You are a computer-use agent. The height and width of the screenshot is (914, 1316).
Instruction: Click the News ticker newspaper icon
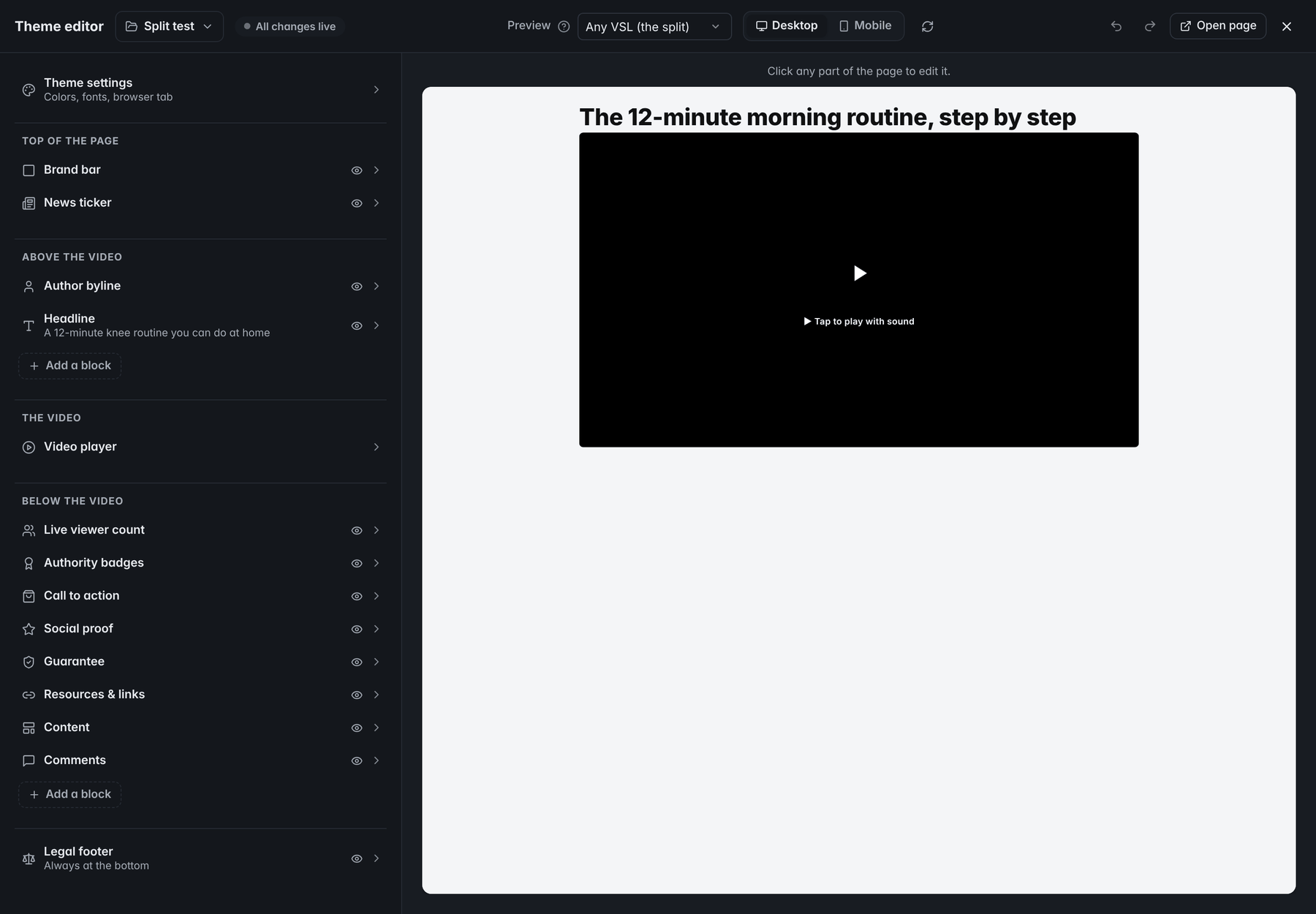pos(29,203)
